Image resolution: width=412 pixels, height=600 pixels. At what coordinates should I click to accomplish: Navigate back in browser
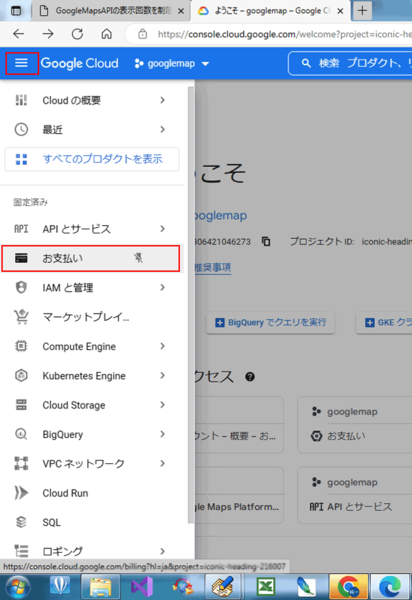coord(18,34)
